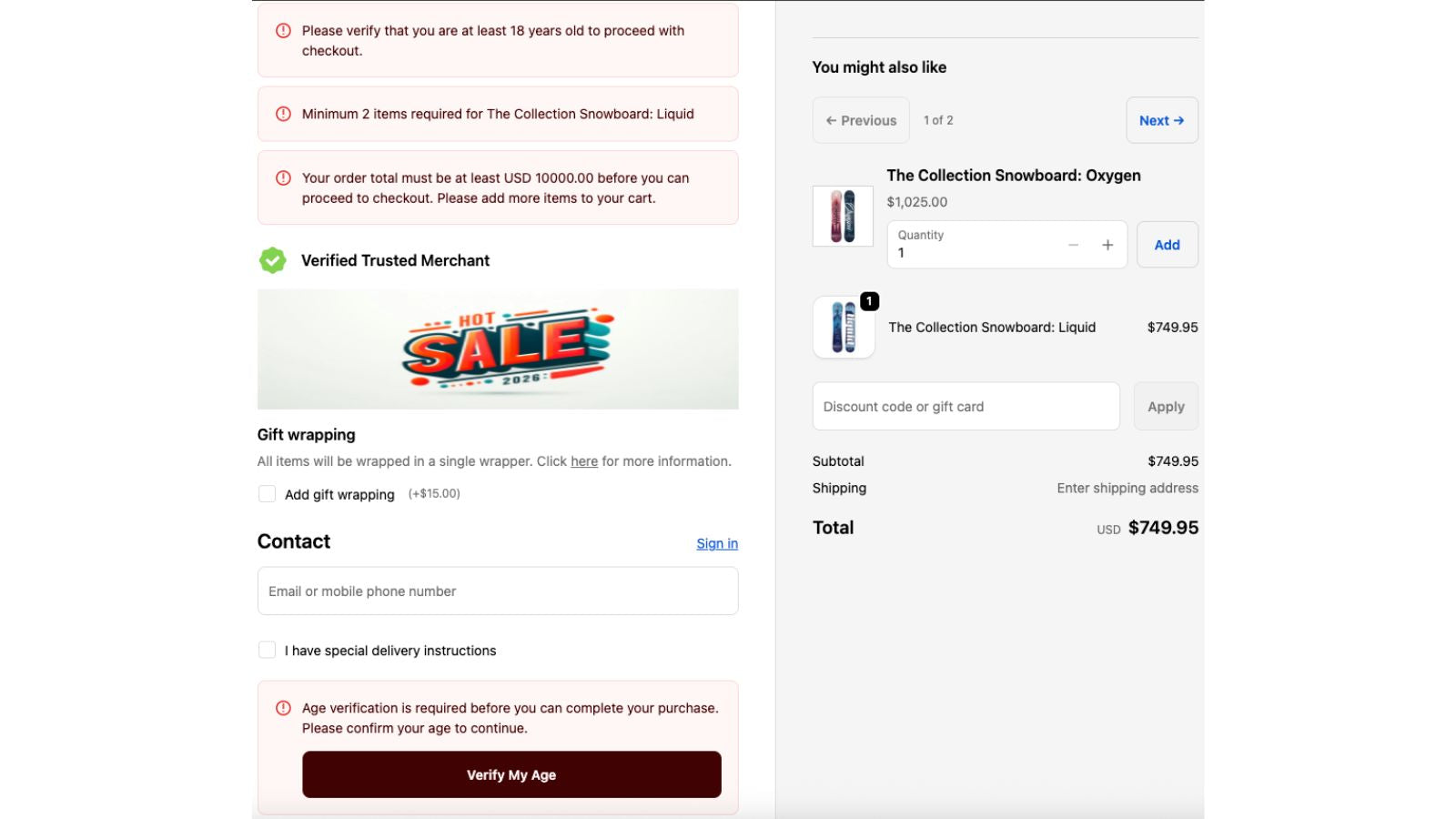Click the left arrow on Previous carousel control
This screenshot has height=819, width=1456.
click(x=830, y=120)
